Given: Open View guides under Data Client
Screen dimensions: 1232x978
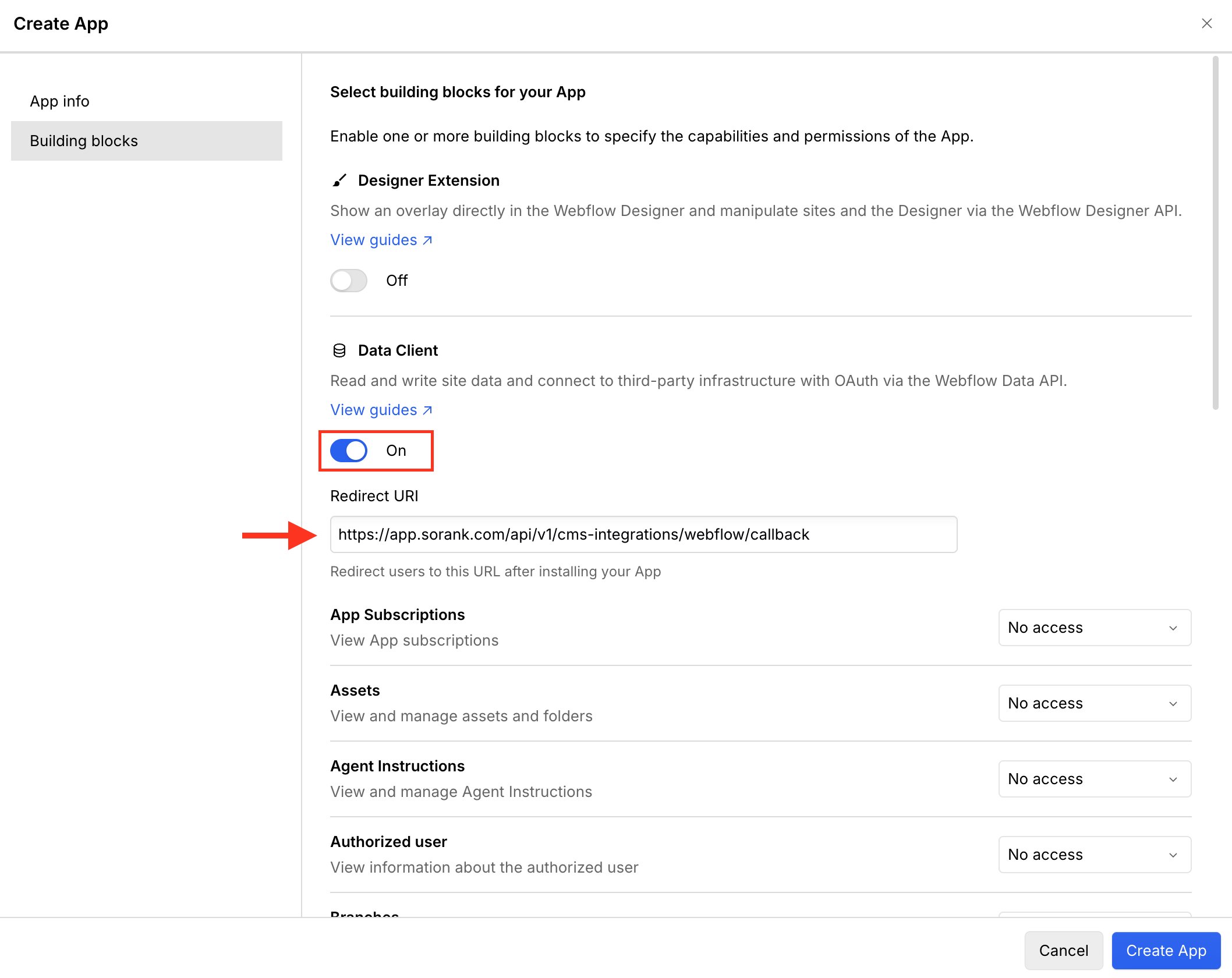Looking at the screenshot, I should point(381,410).
